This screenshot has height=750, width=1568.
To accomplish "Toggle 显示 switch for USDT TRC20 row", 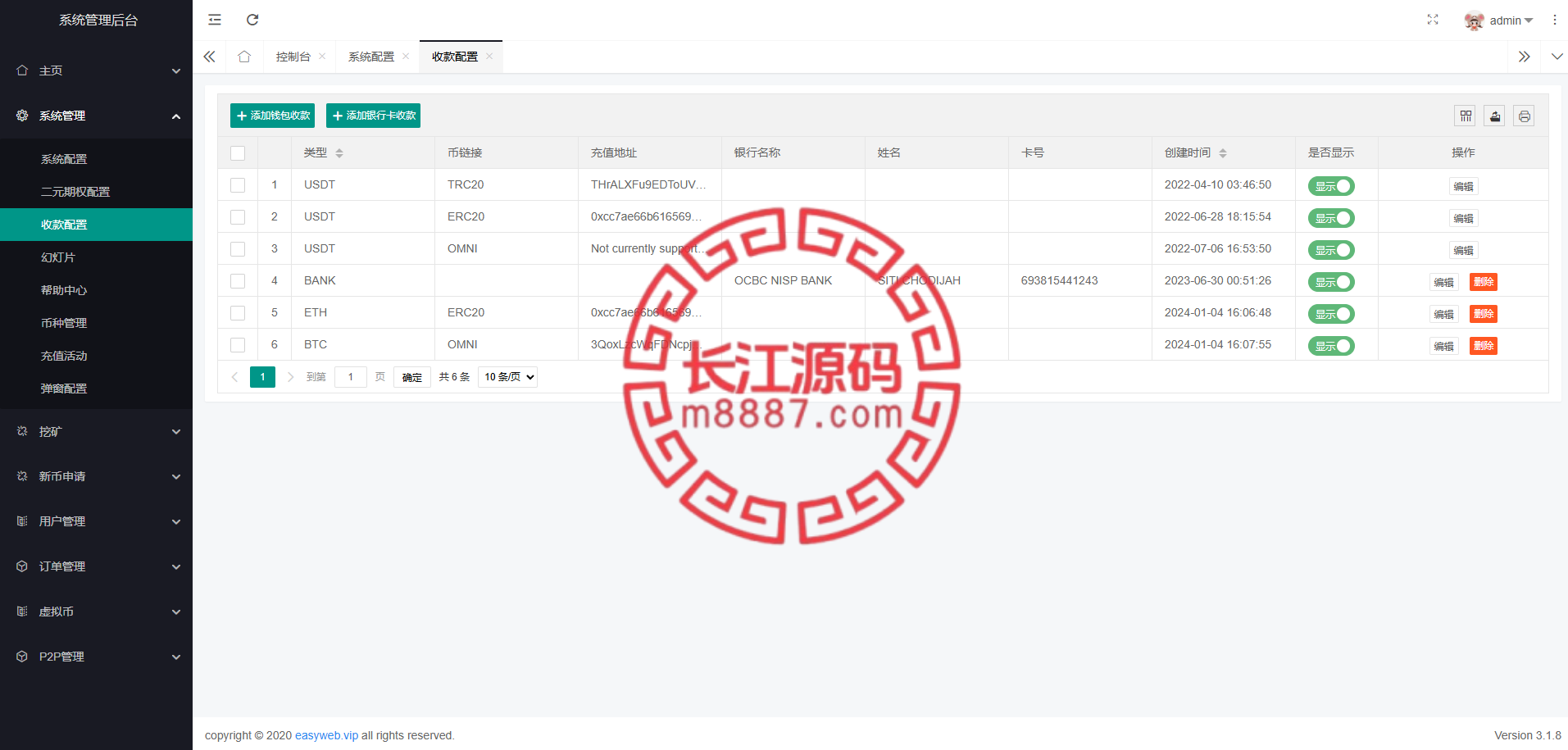I will coord(1331,186).
